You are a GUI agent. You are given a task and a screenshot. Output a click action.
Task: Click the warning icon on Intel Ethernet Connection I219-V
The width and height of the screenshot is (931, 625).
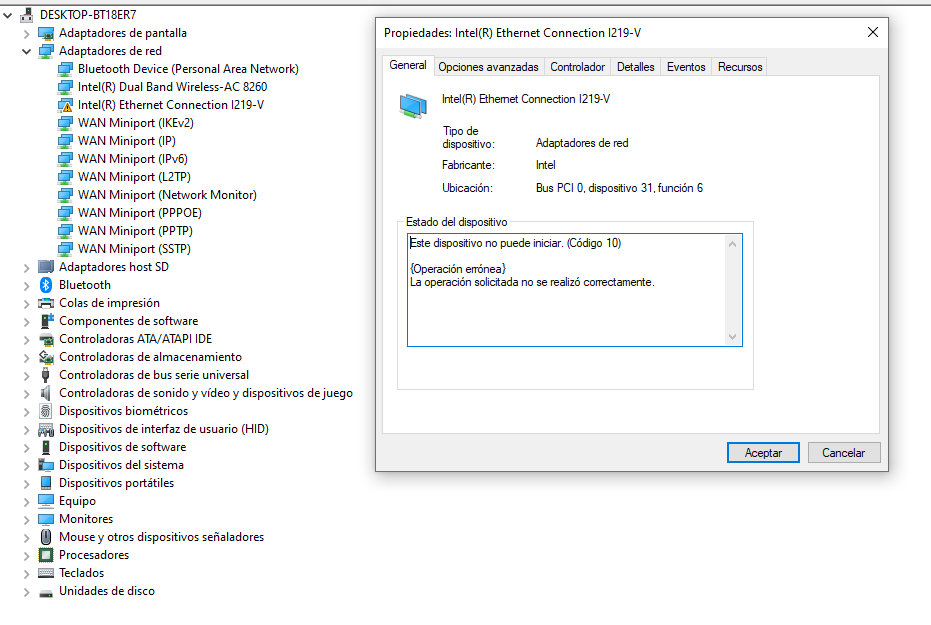pyautogui.click(x=64, y=104)
